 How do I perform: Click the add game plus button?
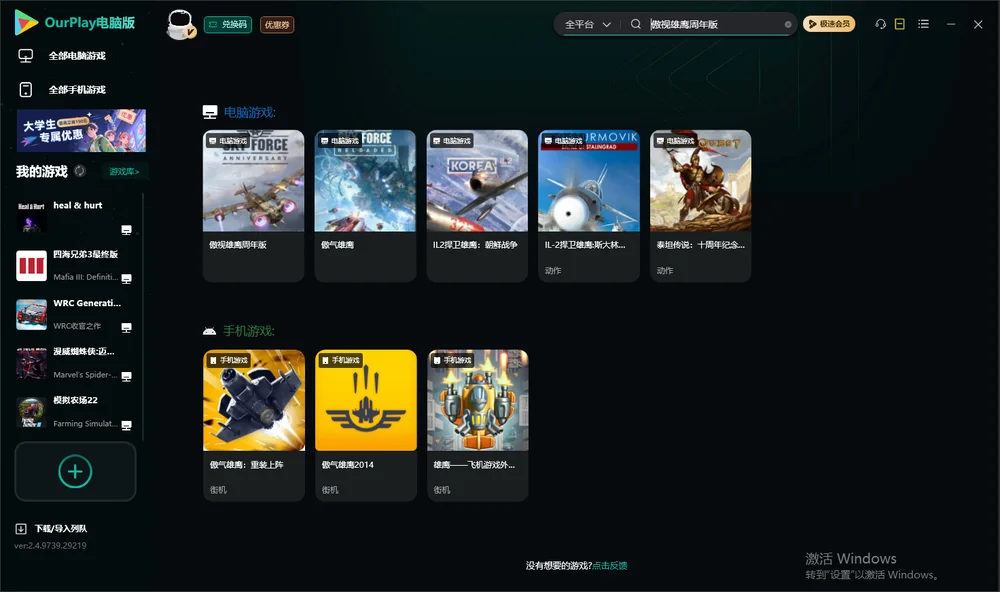pyautogui.click(x=75, y=471)
